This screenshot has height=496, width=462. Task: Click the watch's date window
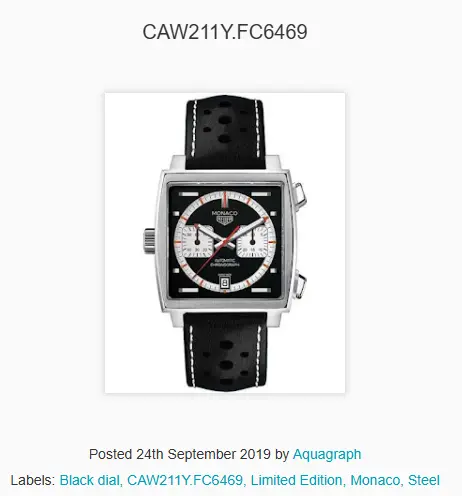224,283
